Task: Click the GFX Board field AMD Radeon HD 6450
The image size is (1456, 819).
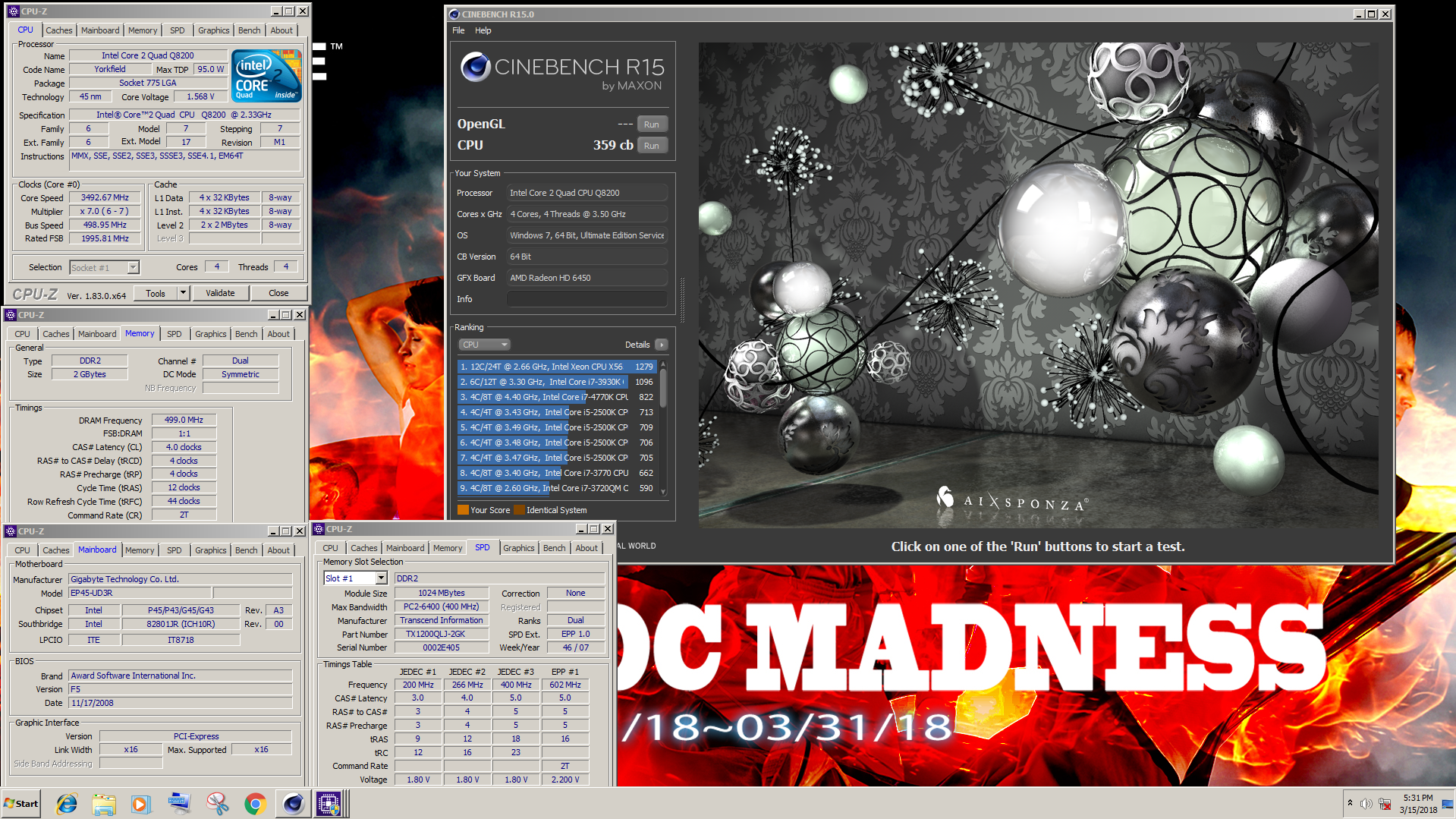Action: point(586,278)
